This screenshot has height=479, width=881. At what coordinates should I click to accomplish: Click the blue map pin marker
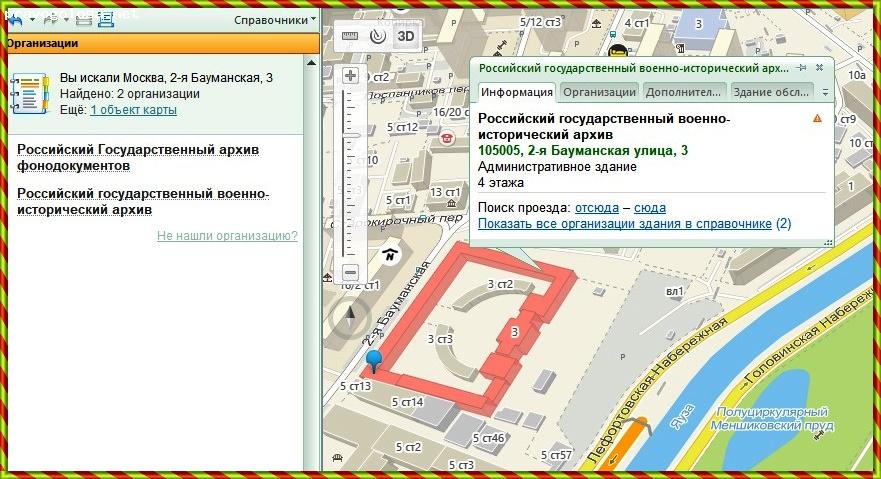(375, 359)
